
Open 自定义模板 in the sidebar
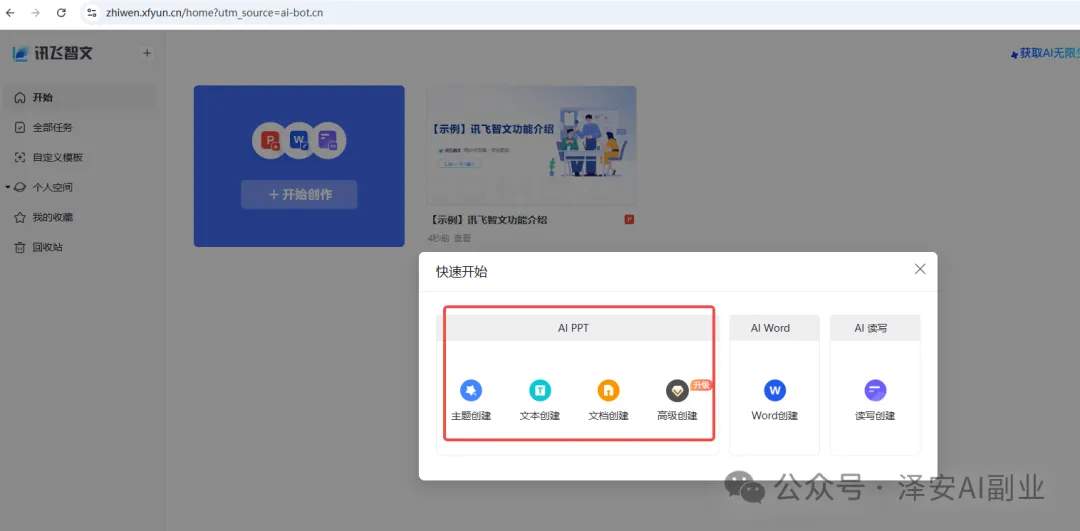click(79, 157)
